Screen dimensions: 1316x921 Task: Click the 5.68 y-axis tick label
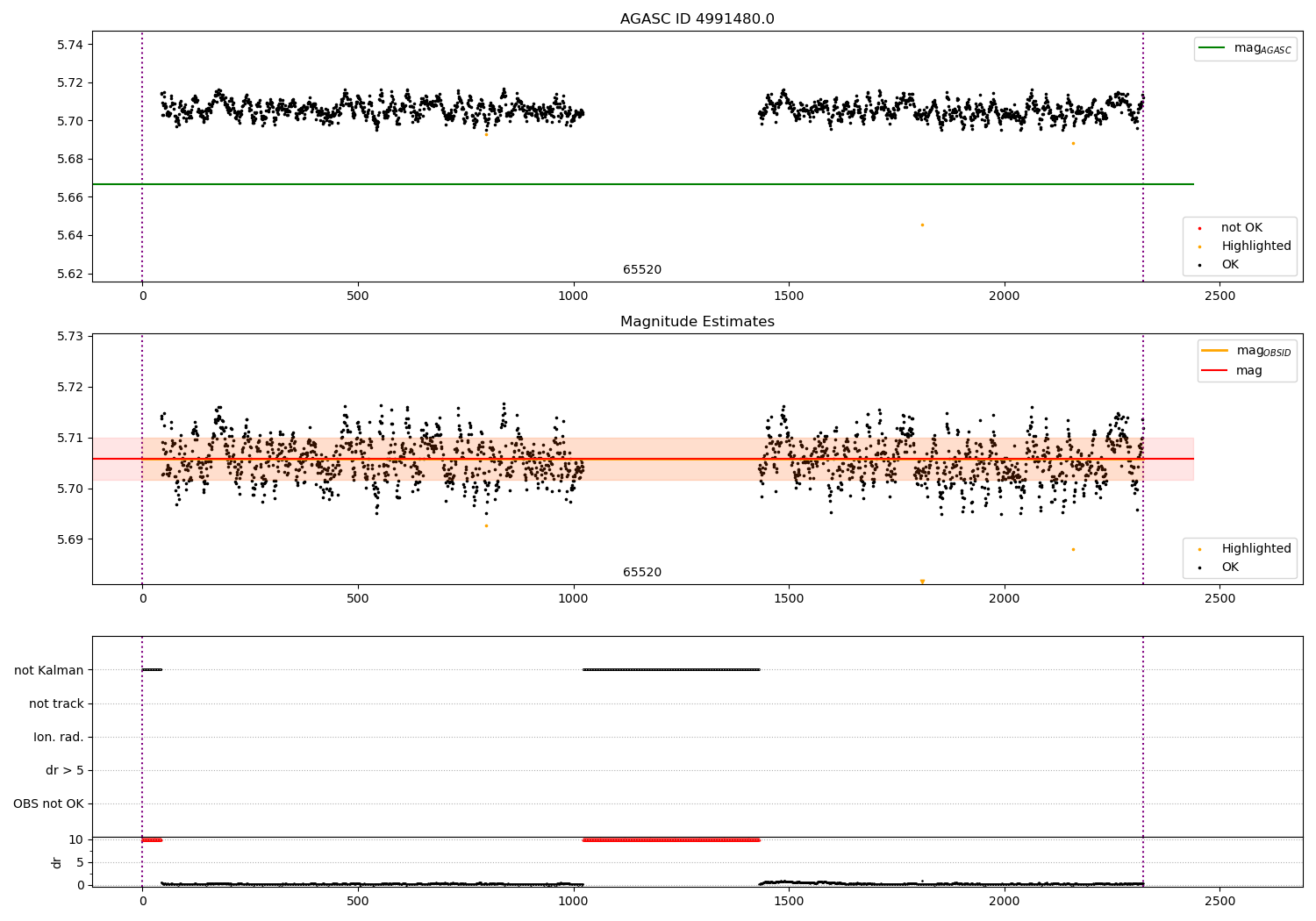click(x=69, y=159)
